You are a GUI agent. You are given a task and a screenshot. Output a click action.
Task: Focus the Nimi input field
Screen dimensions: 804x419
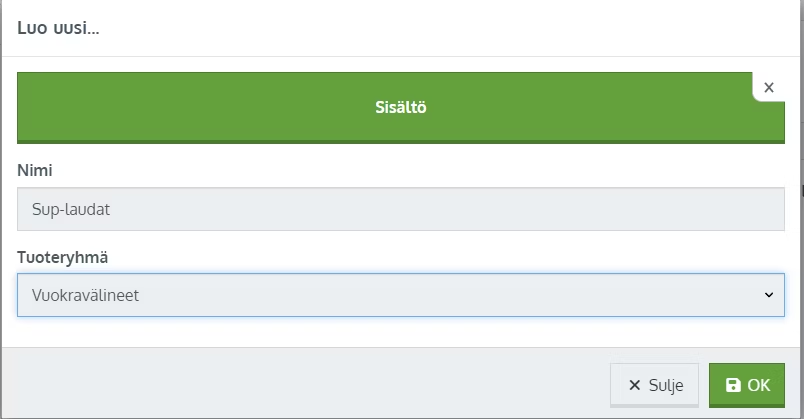click(x=400, y=209)
